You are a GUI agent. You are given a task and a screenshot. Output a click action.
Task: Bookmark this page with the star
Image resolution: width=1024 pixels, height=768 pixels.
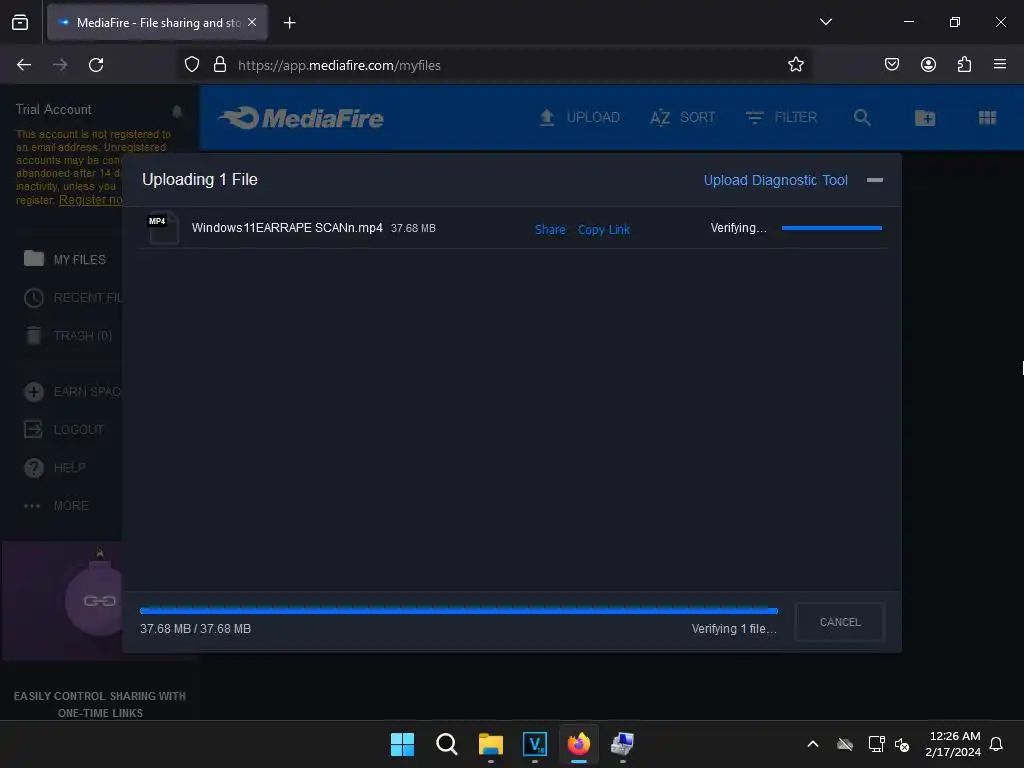[x=795, y=65]
